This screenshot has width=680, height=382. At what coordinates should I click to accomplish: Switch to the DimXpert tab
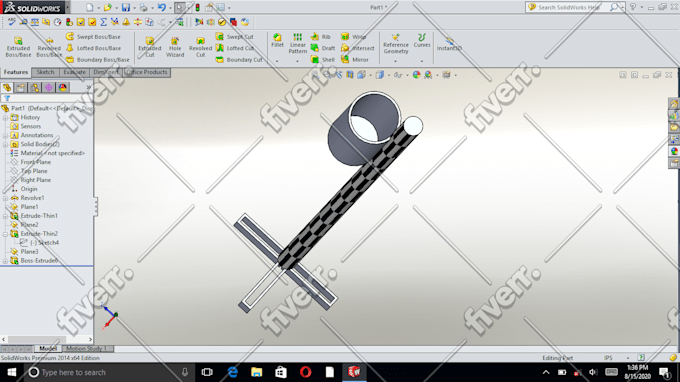(x=105, y=72)
